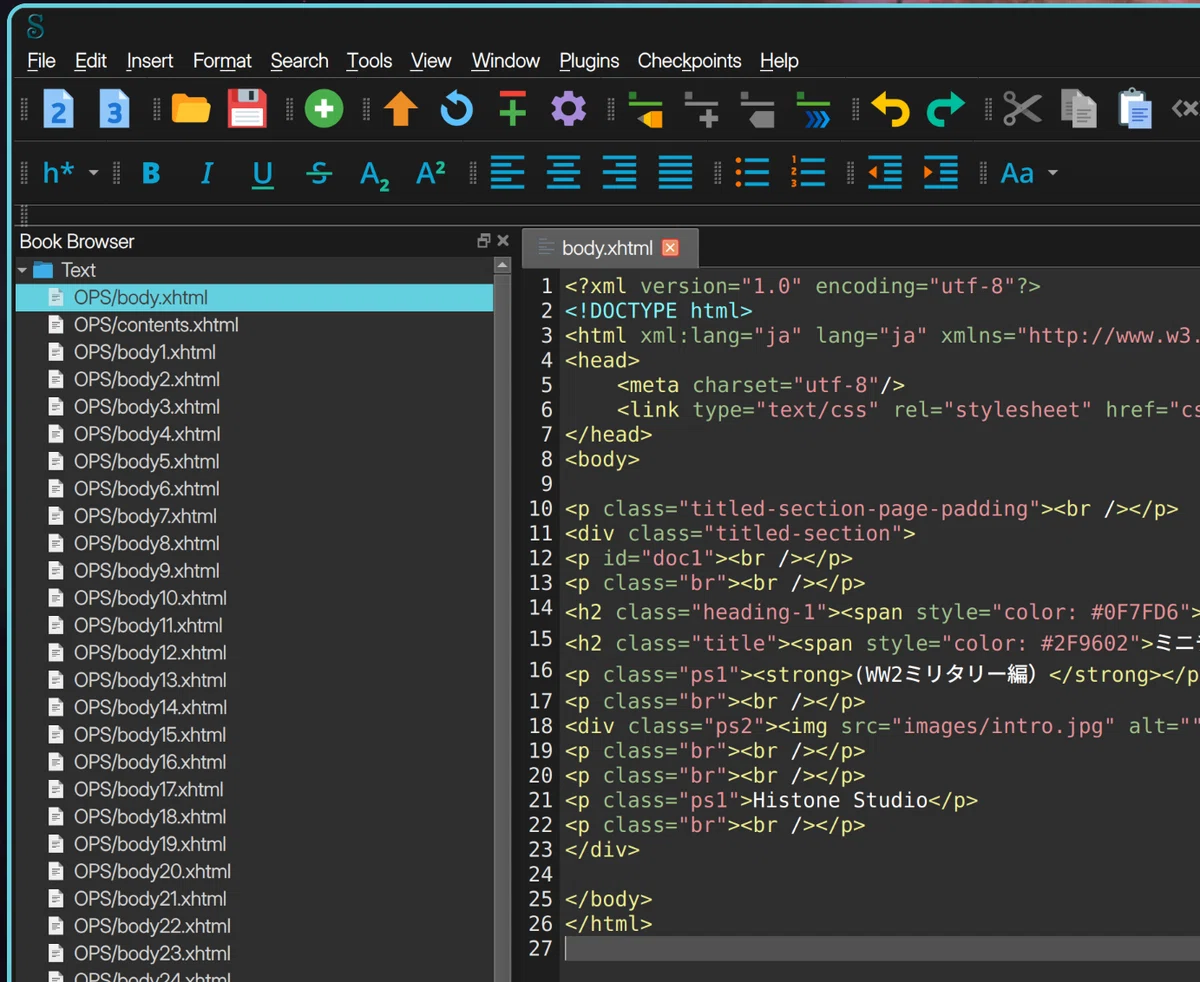The height and width of the screenshot is (982, 1200).
Task: Select OPS/contents.xhtml in Book Browser
Action: click(156, 325)
